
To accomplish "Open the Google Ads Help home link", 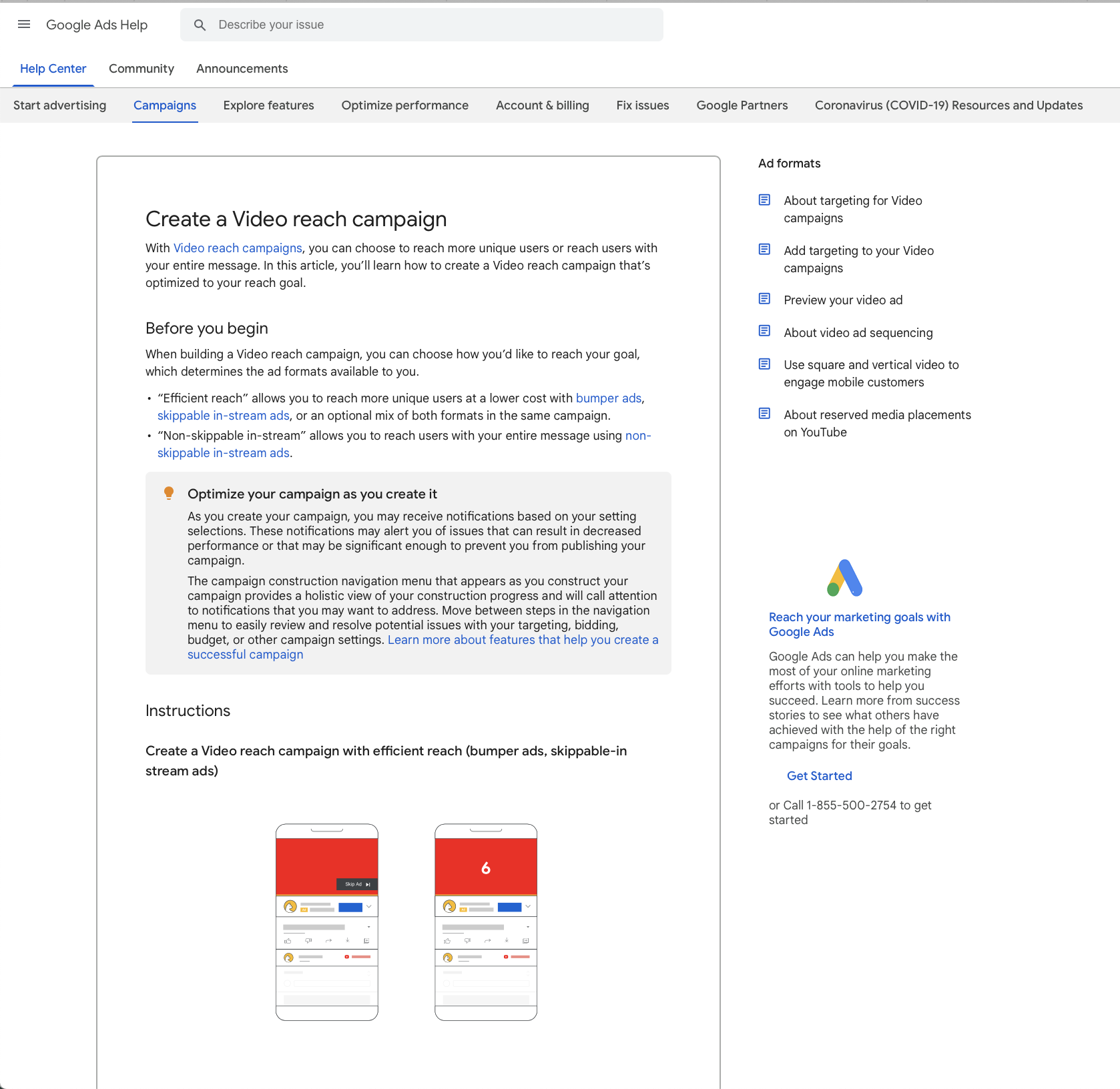I will point(97,25).
